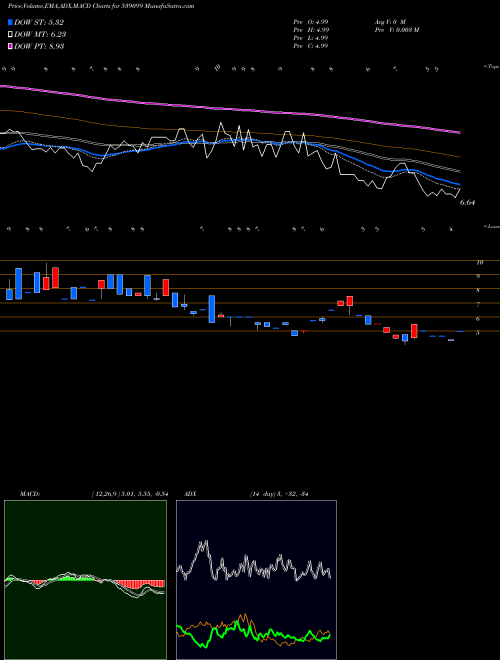The height and width of the screenshot is (660, 500).
Task: Open the MACD histogram chart thumbnail
Action: (x=85, y=580)
